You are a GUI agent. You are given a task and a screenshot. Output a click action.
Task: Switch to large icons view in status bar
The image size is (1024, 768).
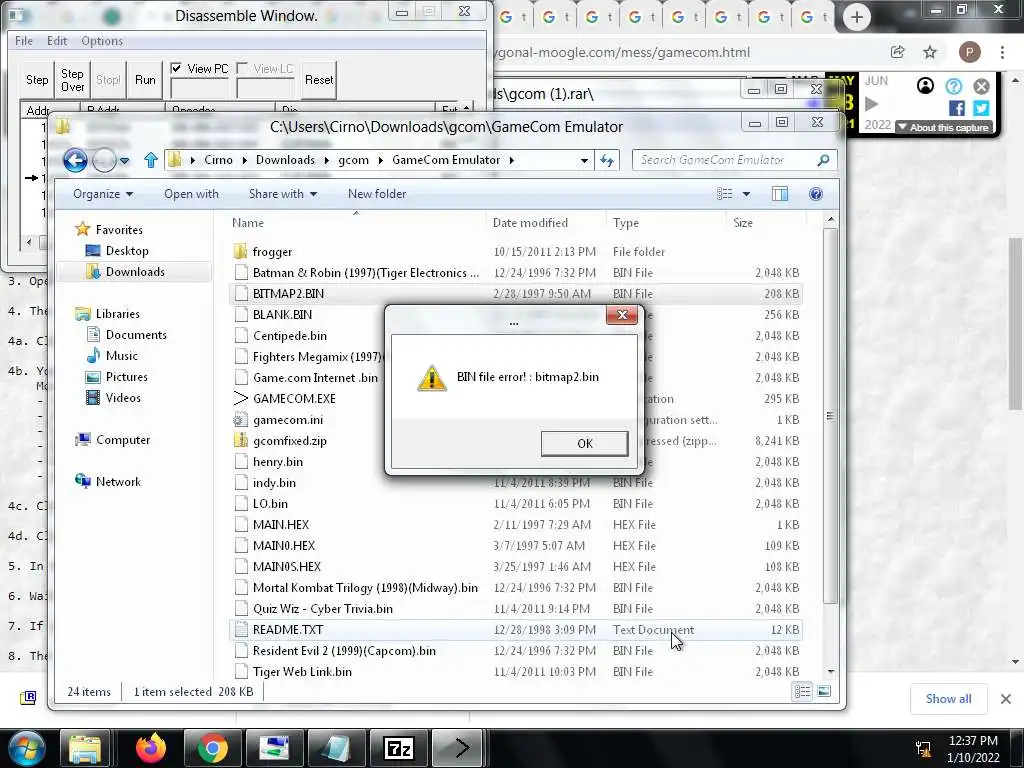pyautogui.click(x=824, y=691)
